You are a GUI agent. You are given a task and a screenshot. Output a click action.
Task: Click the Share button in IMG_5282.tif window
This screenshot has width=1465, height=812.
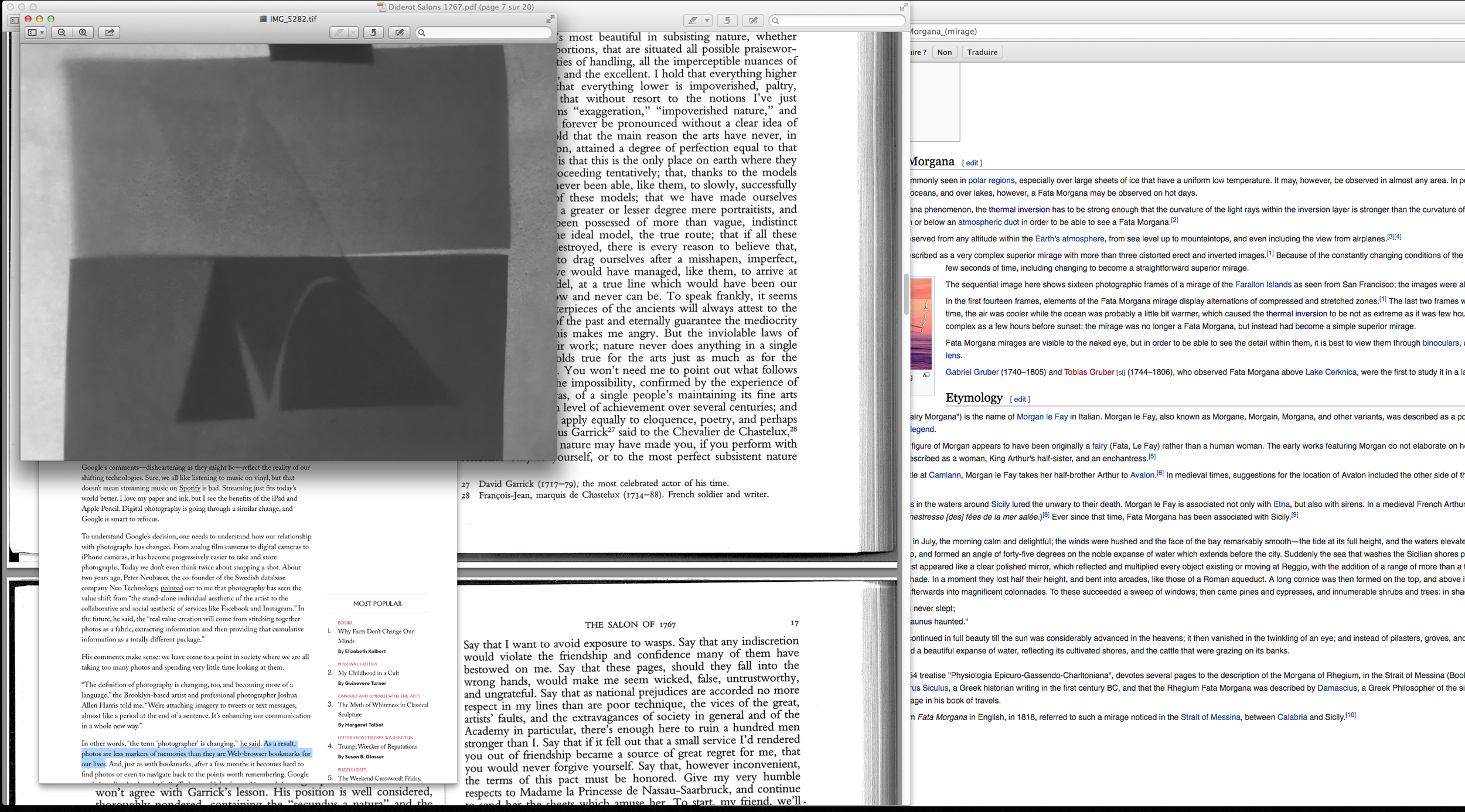pos(110,33)
